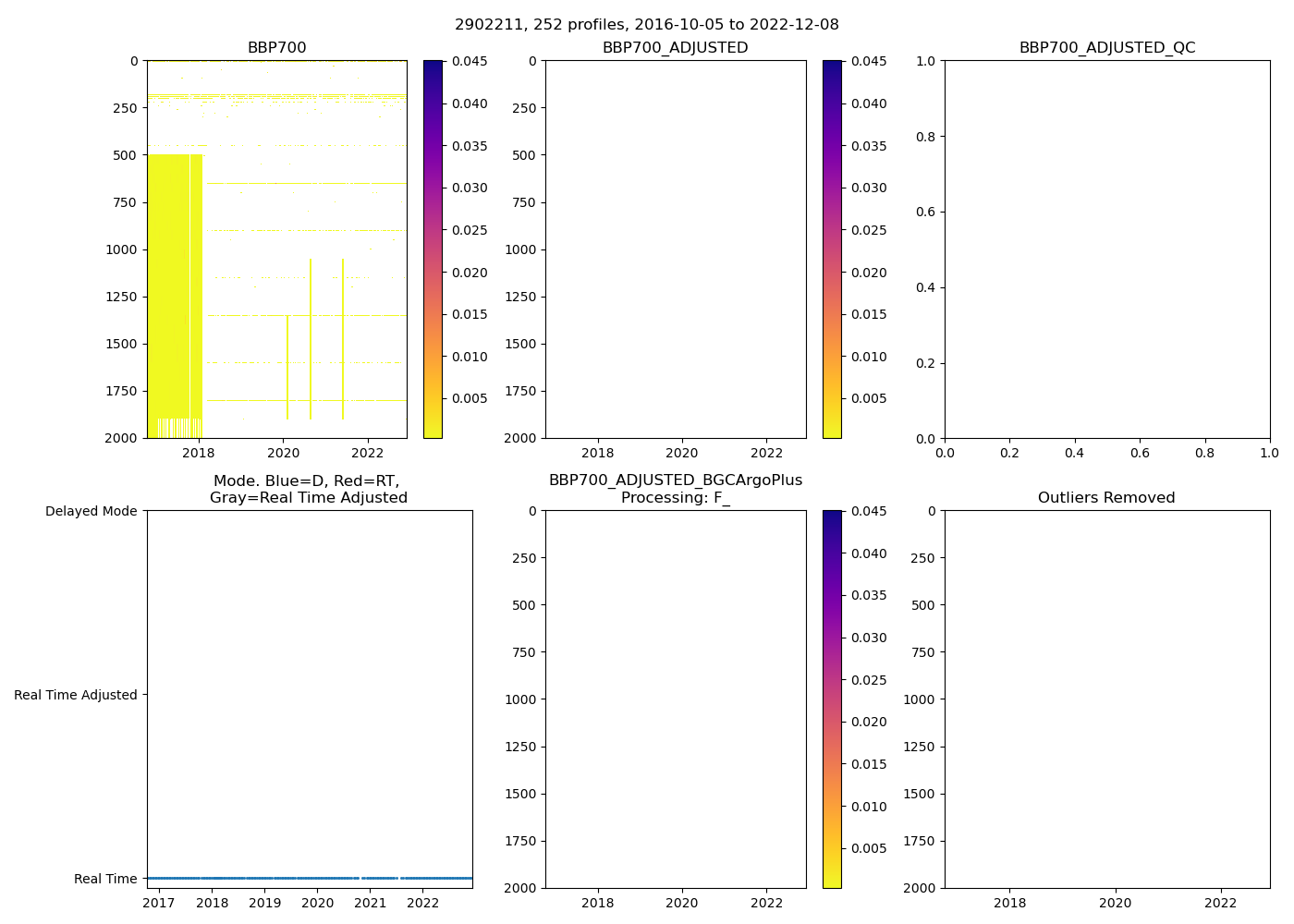Click the Outliers Removed plot title
The width and height of the screenshot is (1294, 924).
pos(1105,498)
